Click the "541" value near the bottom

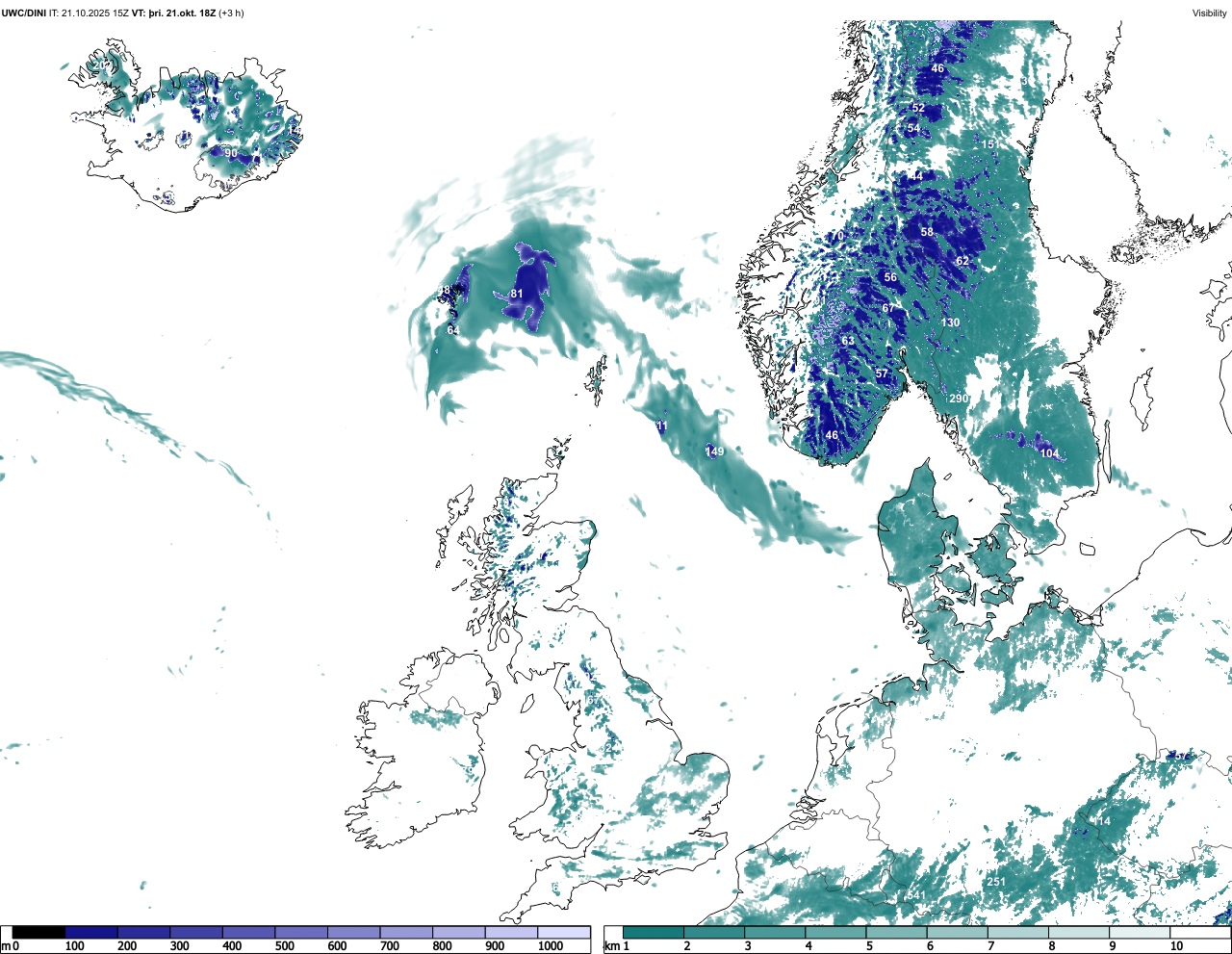click(x=916, y=895)
